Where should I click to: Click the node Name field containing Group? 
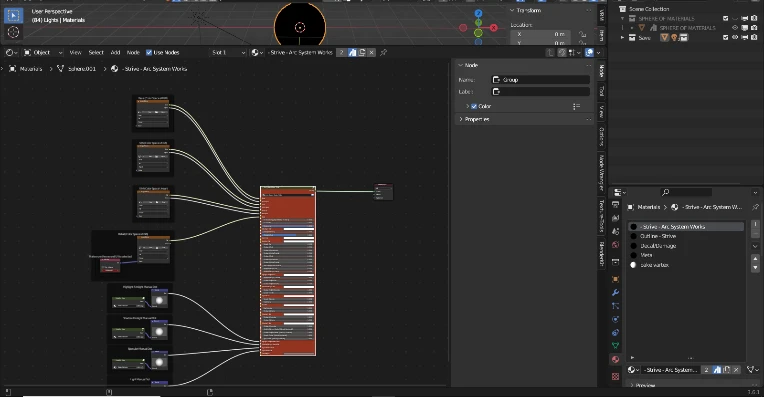540,79
